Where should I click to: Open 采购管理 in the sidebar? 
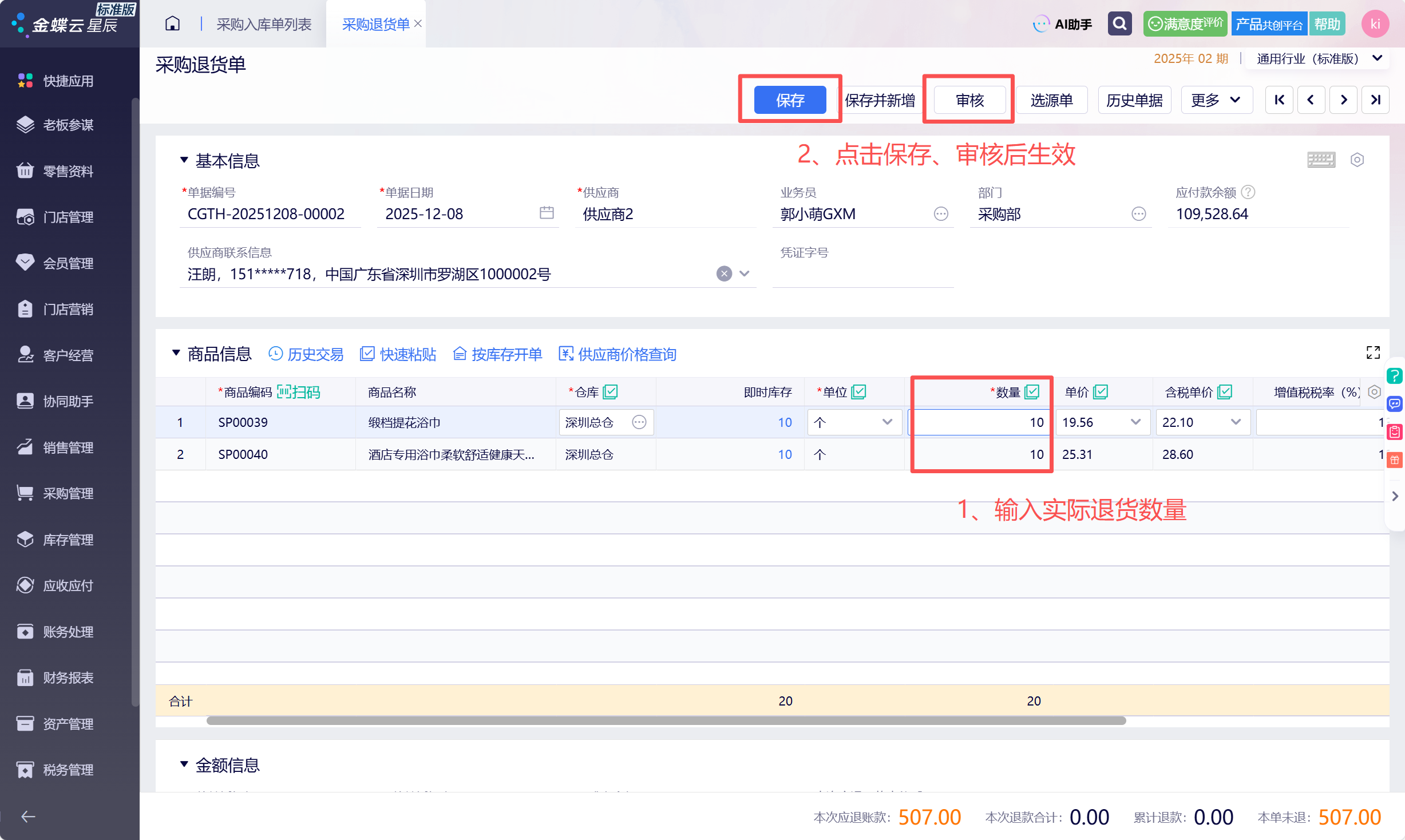click(69, 493)
